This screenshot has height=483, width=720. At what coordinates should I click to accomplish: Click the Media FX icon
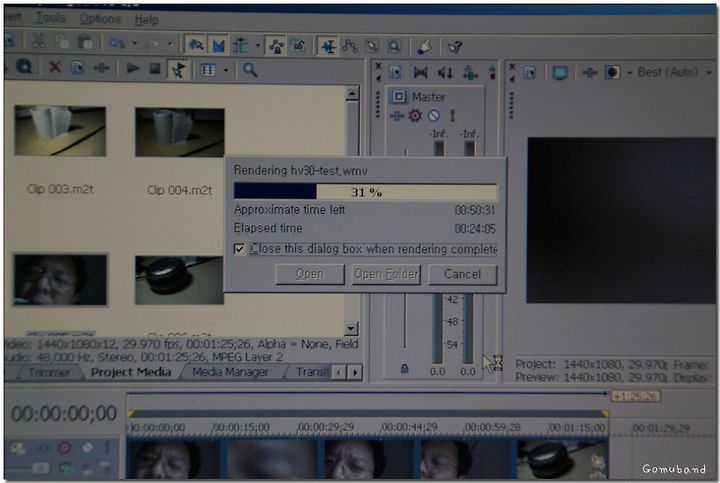pos(101,68)
